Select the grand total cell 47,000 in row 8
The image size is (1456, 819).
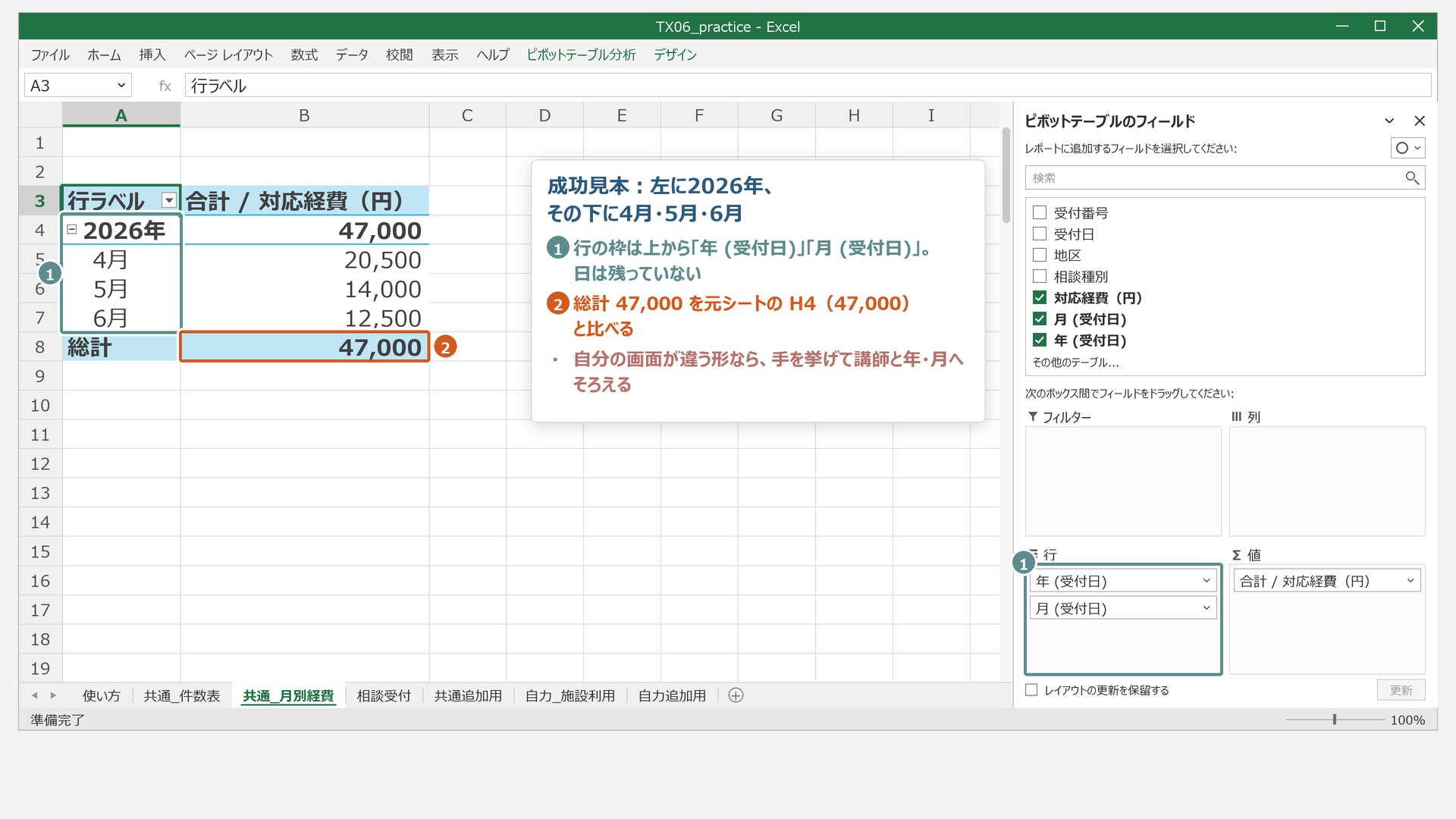(x=305, y=347)
